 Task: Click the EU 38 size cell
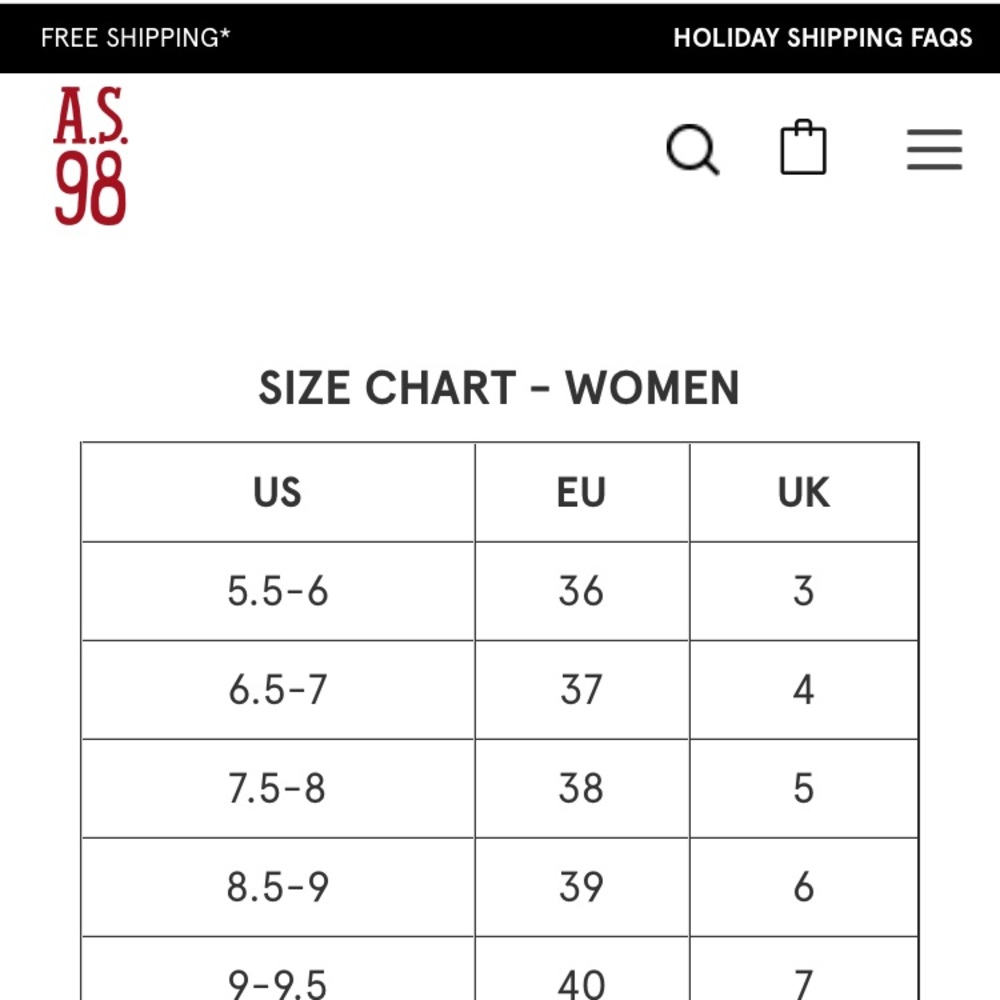pyautogui.click(x=581, y=788)
